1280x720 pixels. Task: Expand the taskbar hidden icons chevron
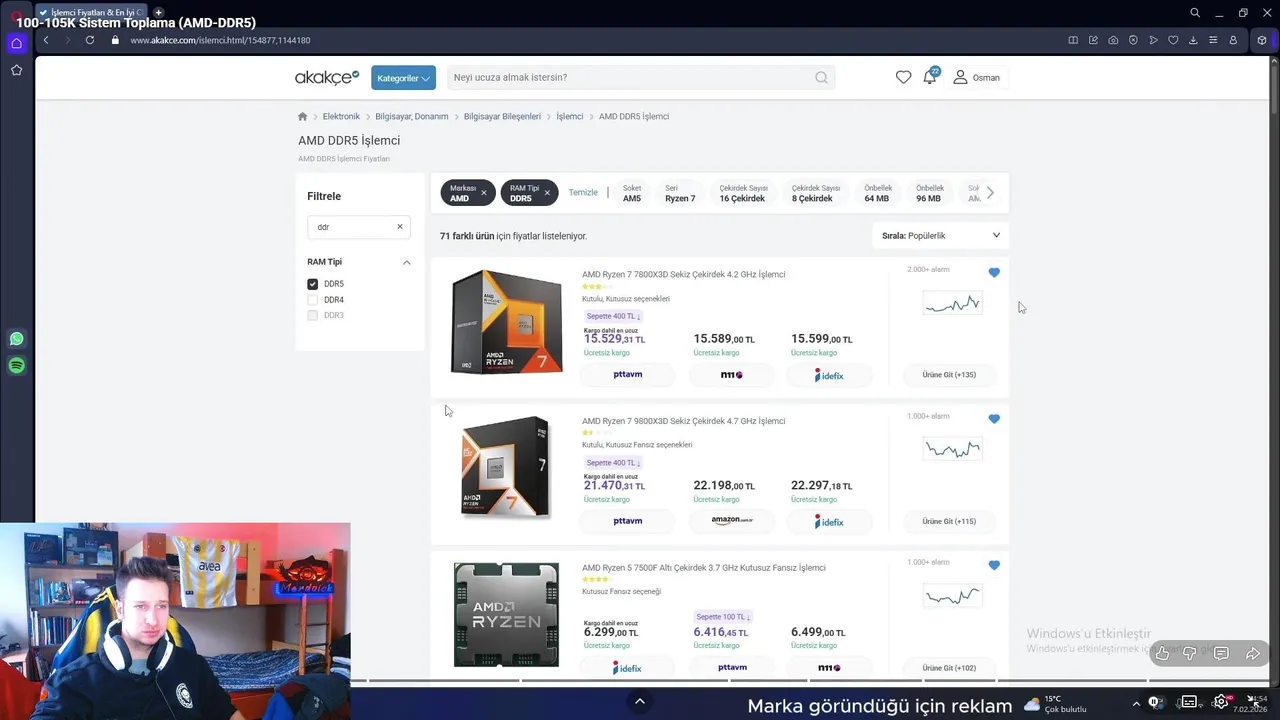[x=1138, y=702]
